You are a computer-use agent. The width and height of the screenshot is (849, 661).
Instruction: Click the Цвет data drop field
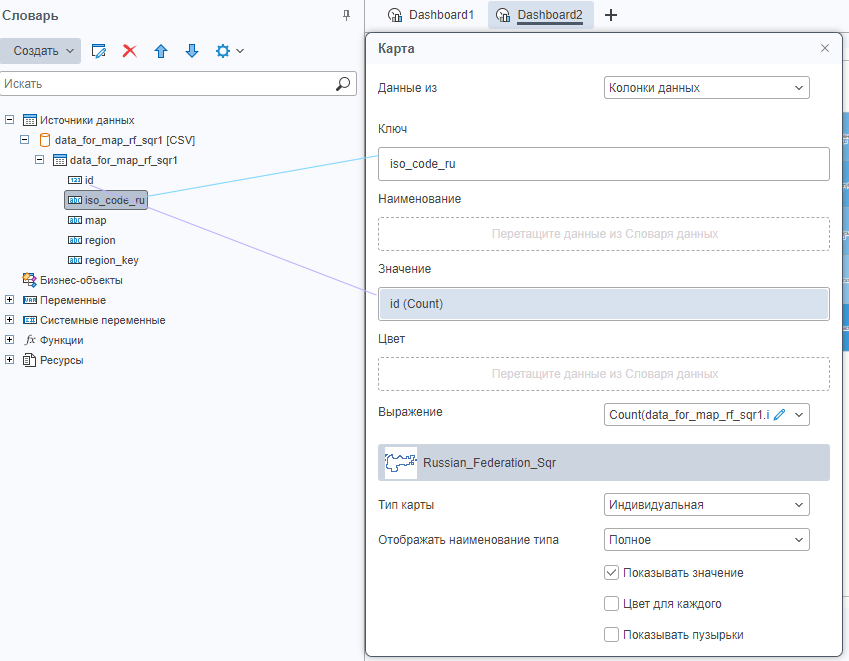(603, 374)
